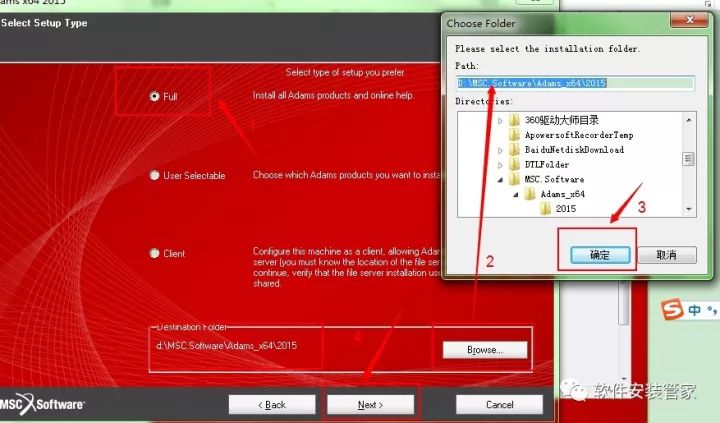This screenshot has width=720, height=423.
Task: Click the Adams_x64 folder icon
Action: (530, 194)
